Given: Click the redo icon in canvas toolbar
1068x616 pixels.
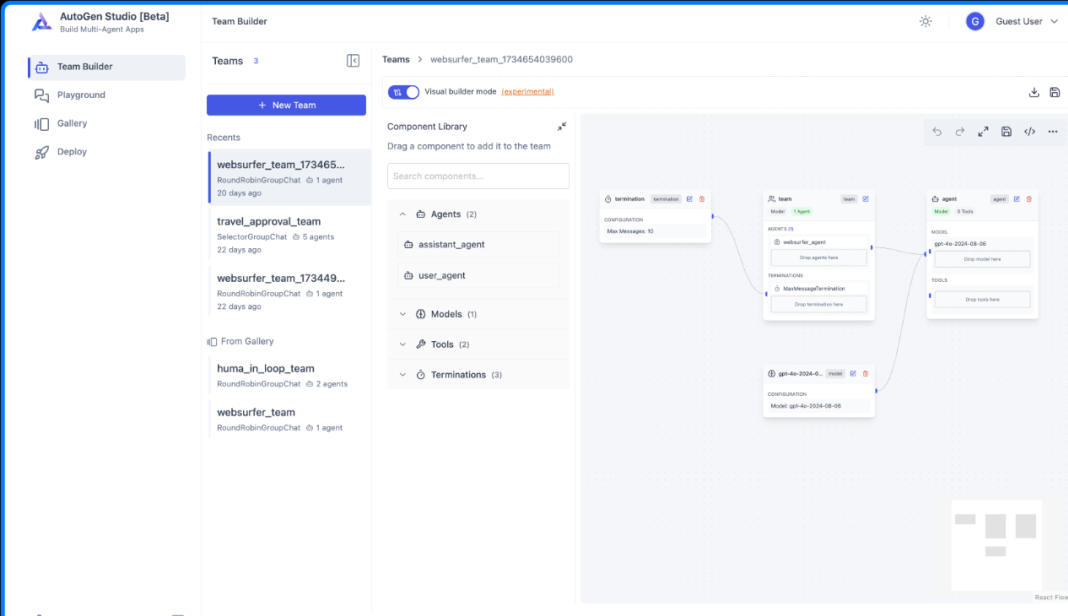Looking at the screenshot, I should click(x=960, y=132).
